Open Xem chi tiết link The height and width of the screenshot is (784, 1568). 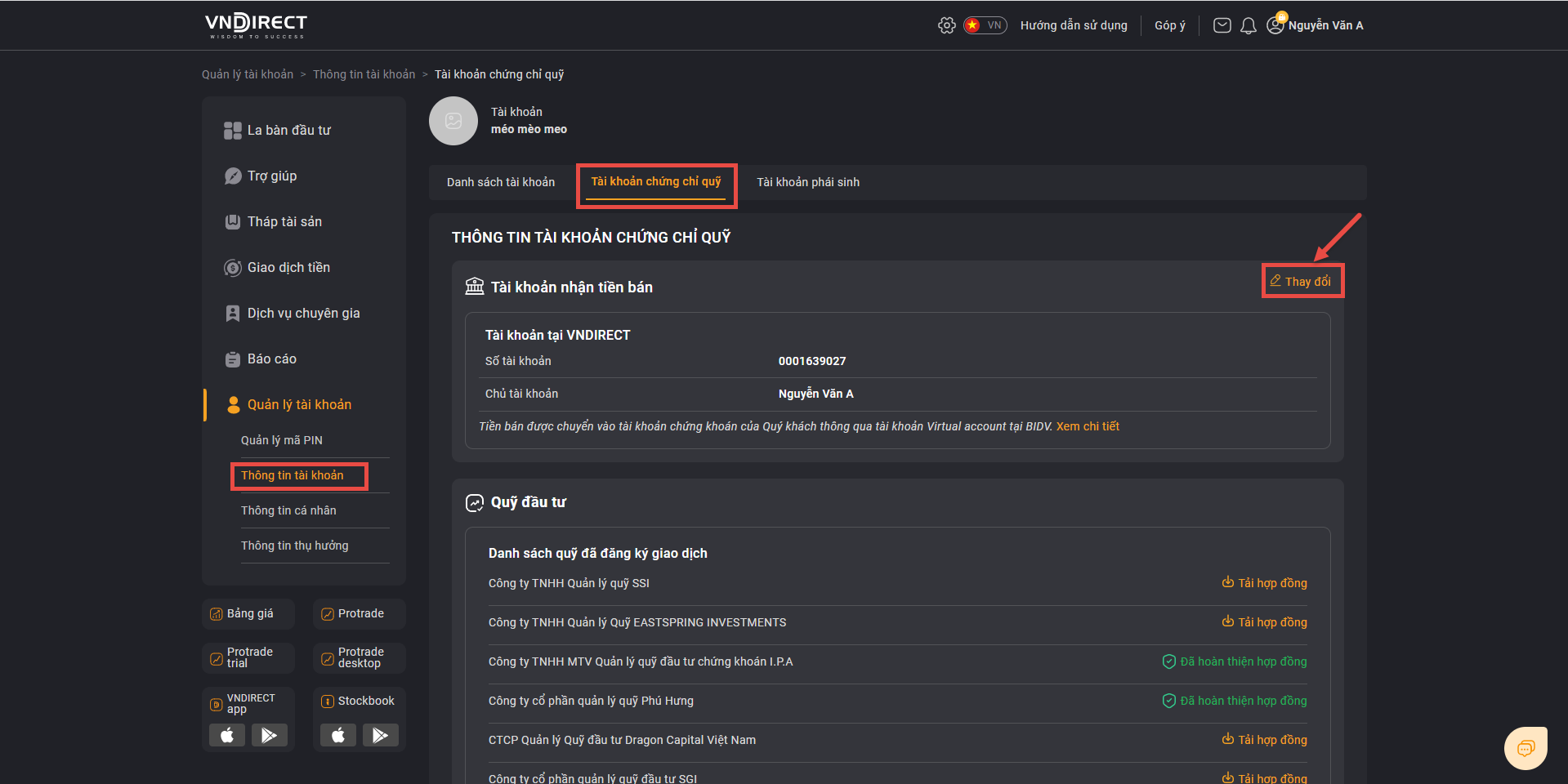tap(1088, 426)
